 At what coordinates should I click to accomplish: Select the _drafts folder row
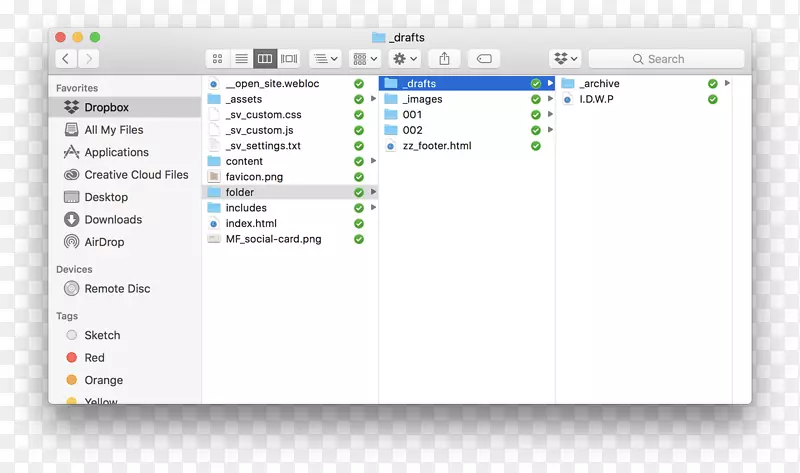467,84
